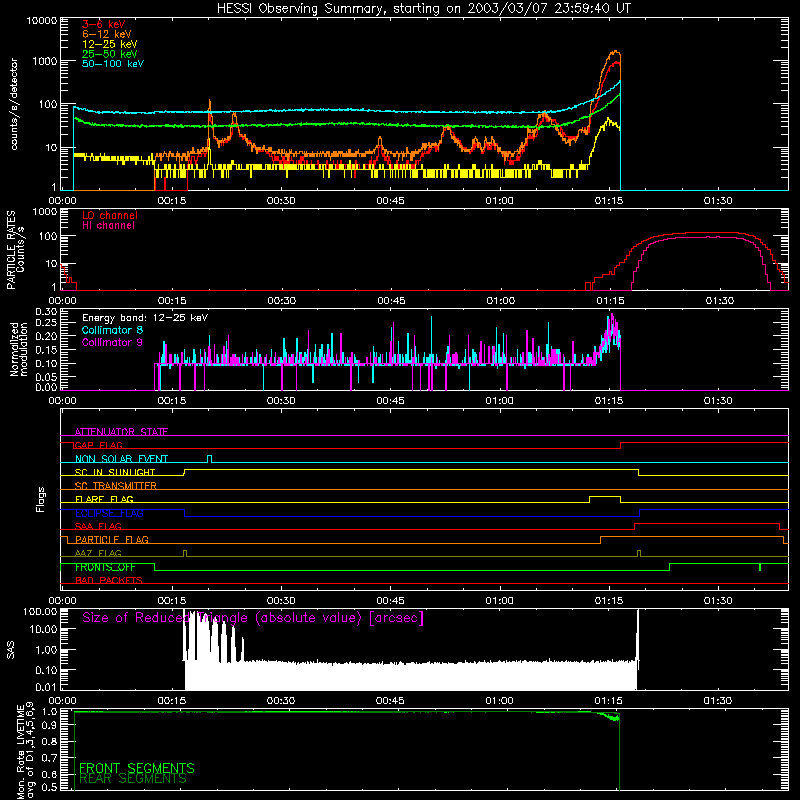Screen dimensions: 800x800
Task: Select the FRONT SEGMENTS legend label
Action: (x=137, y=768)
